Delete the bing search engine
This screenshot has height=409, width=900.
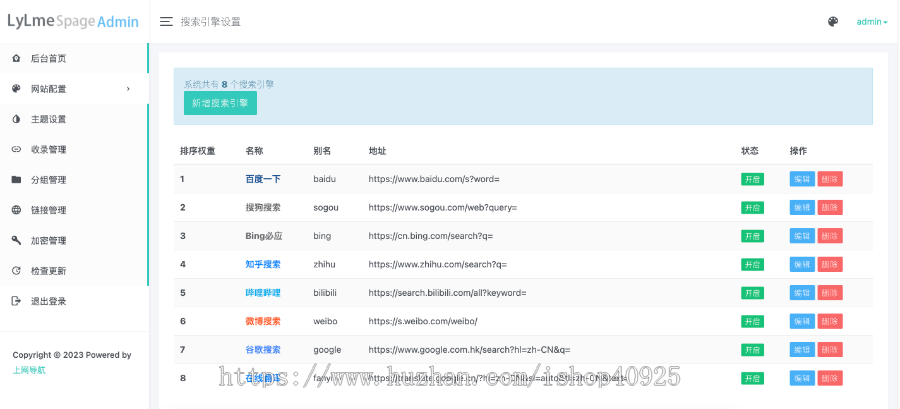tap(830, 236)
